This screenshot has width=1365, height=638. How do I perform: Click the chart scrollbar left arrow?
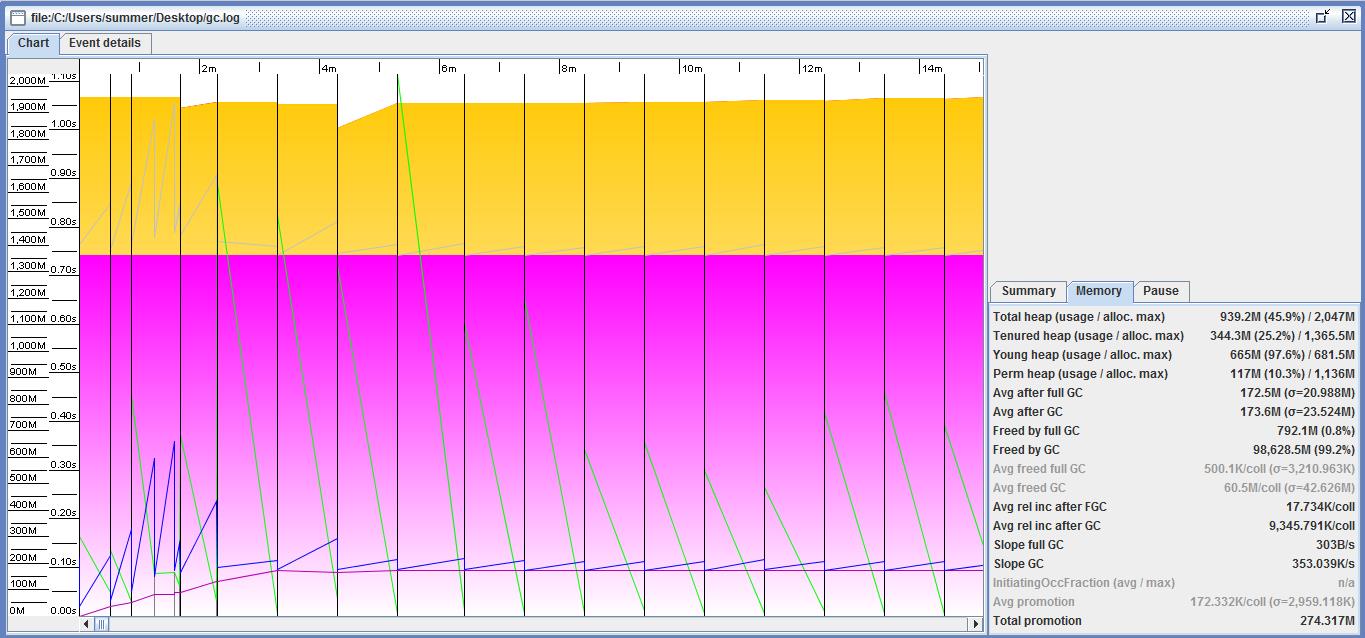pos(87,624)
